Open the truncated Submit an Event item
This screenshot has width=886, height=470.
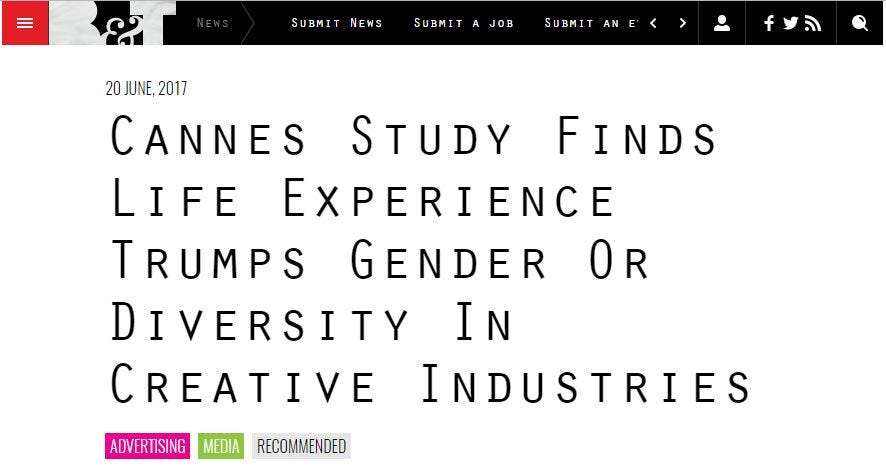(x=591, y=23)
